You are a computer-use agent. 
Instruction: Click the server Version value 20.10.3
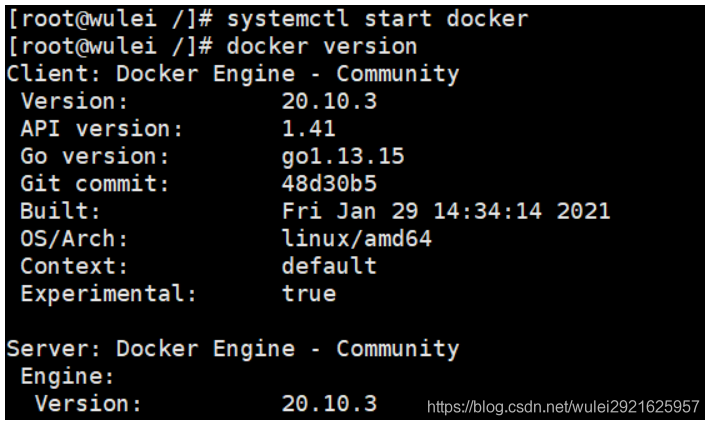[329, 404]
